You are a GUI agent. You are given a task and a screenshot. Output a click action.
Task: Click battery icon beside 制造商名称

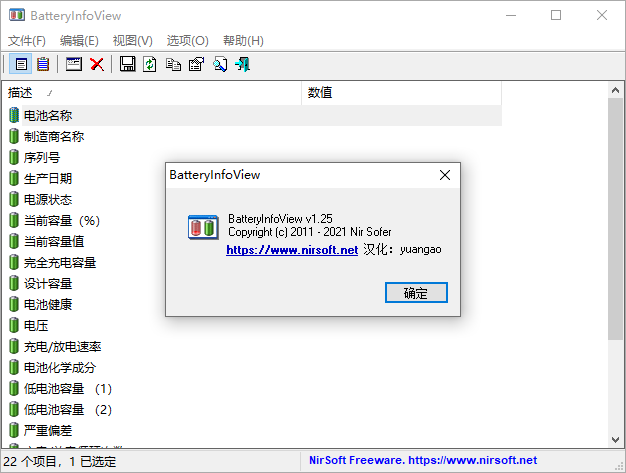pos(14,137)
